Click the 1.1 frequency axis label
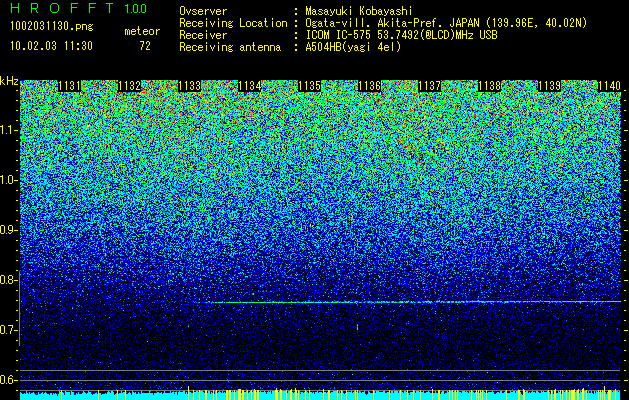The image size is (629, 400). (x=8, y=130)
